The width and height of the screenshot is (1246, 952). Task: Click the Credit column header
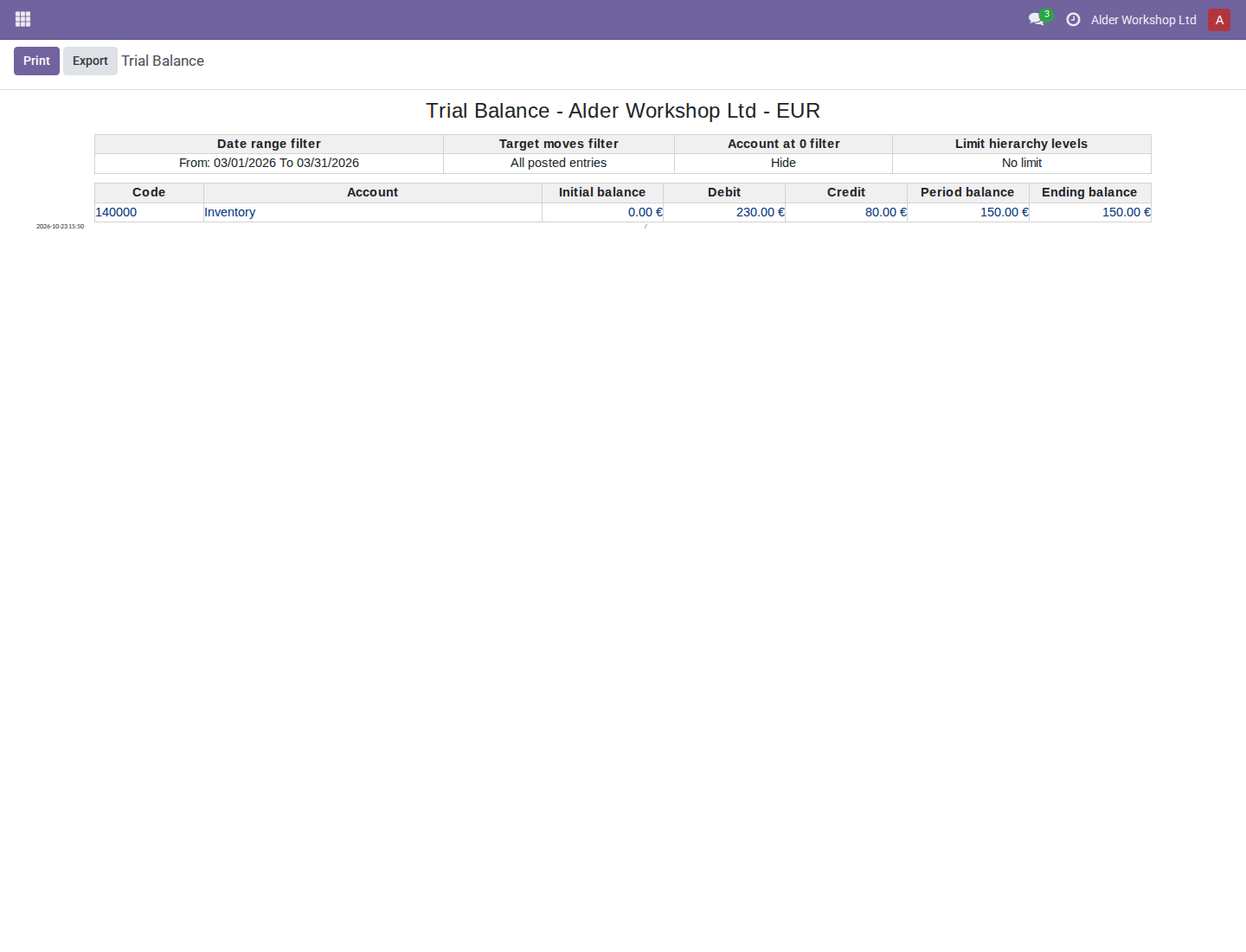click(846, 192)
